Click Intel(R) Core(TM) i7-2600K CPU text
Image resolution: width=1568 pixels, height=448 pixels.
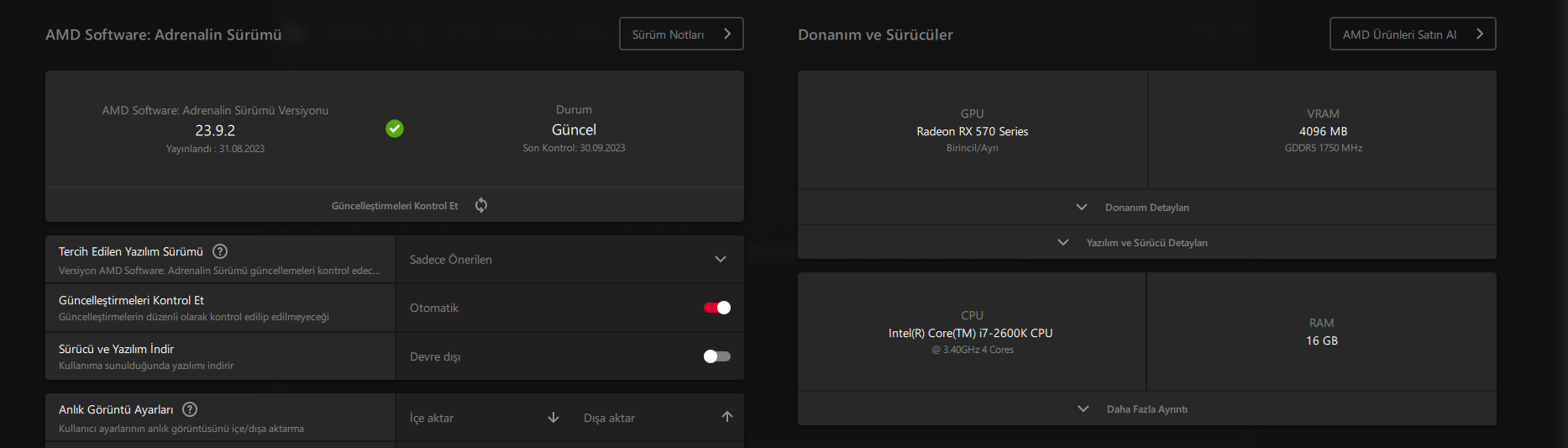(971, 333)
